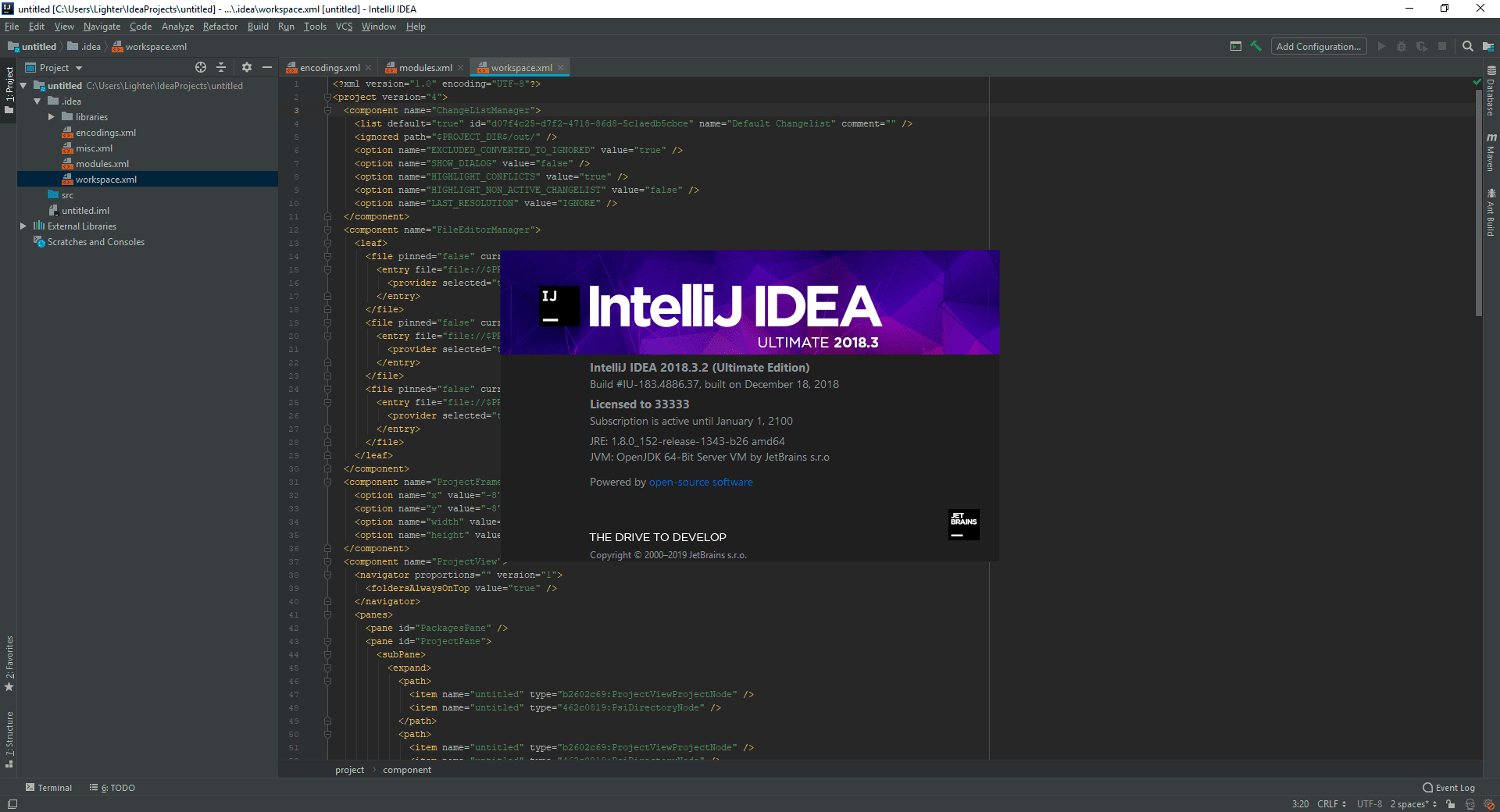Click the Stop square icon
1500x812 pixels.
point(1442,46)
